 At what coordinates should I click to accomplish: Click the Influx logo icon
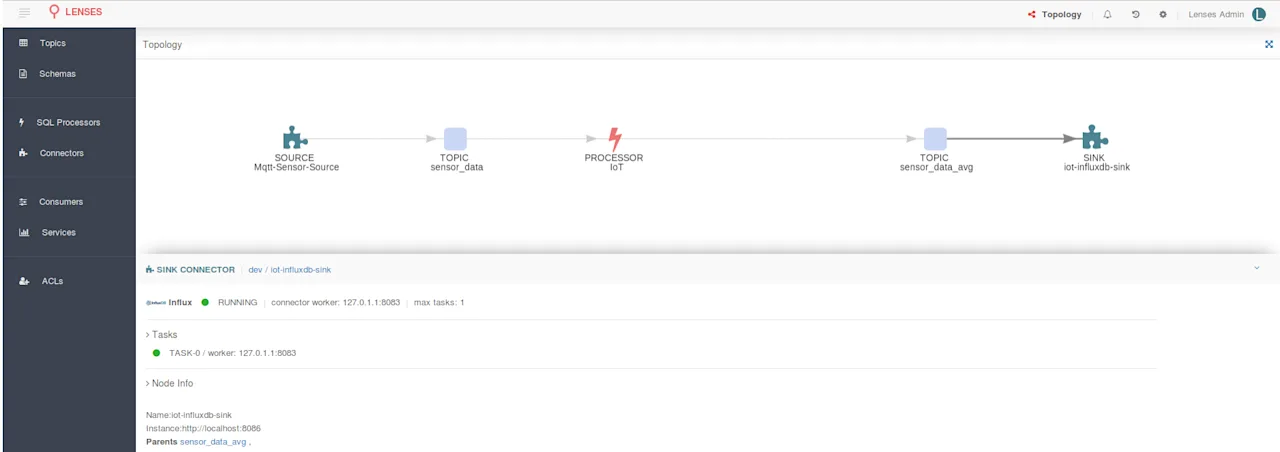[x=154, y=302]
